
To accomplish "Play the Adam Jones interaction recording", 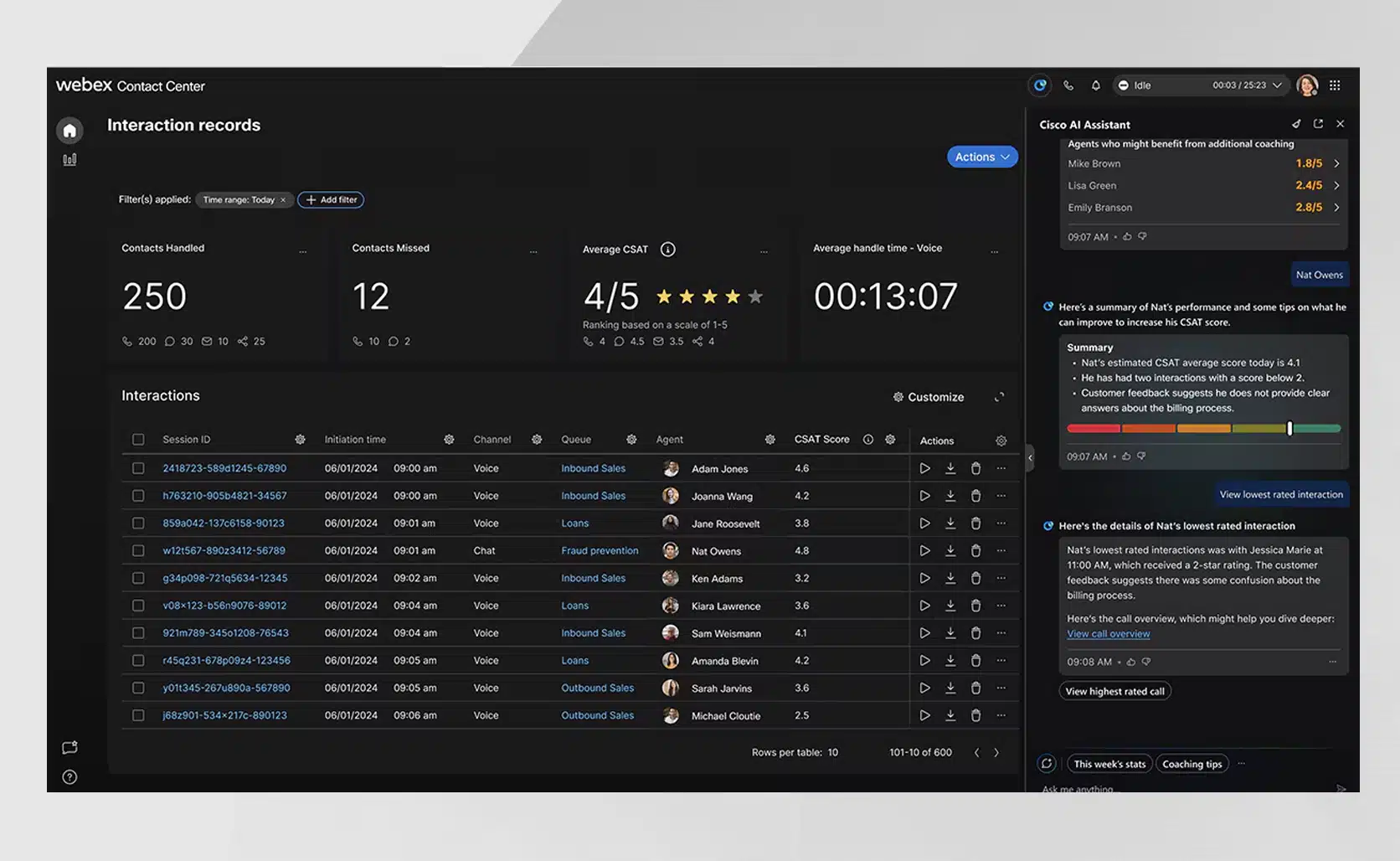I will [924, 468].
